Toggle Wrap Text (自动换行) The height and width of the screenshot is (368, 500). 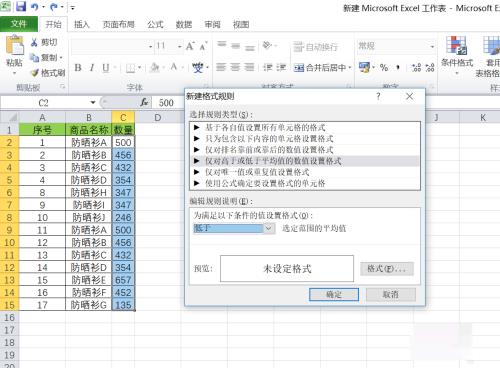click(x=316, y=47)
